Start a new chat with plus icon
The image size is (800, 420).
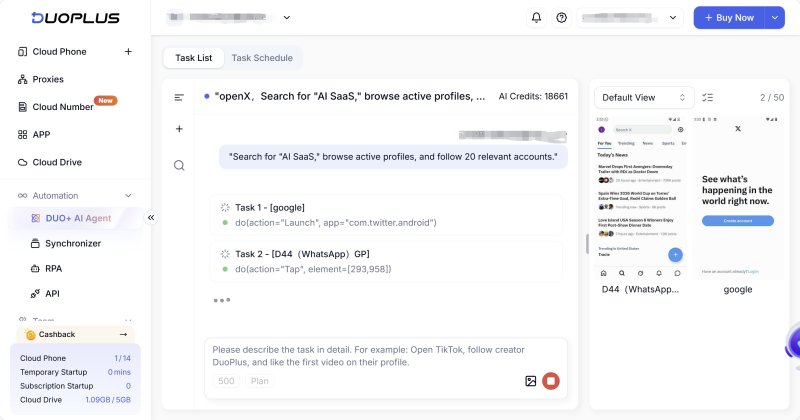point(179,129)
